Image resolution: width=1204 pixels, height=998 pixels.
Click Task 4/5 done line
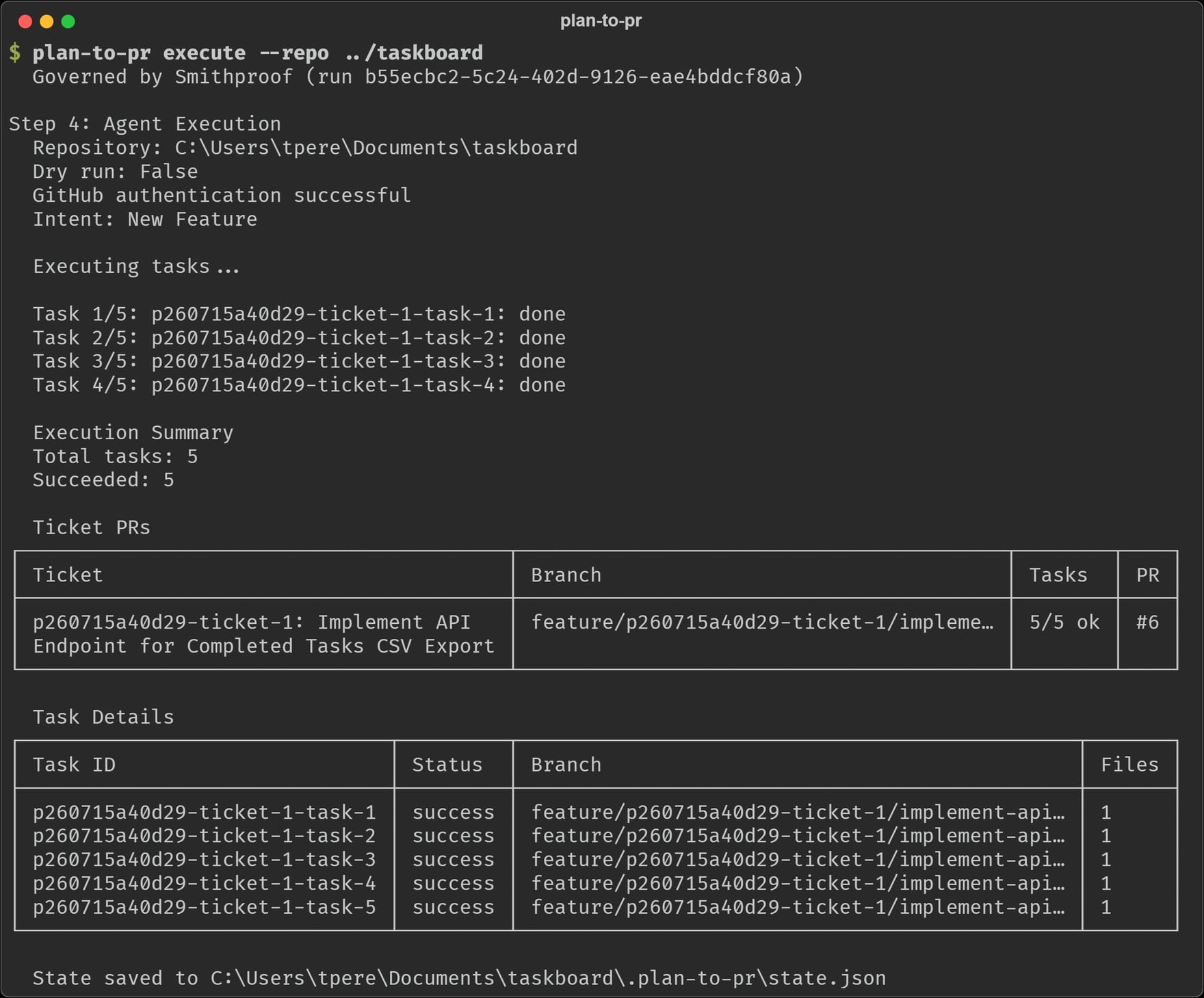tap(299, 385)
